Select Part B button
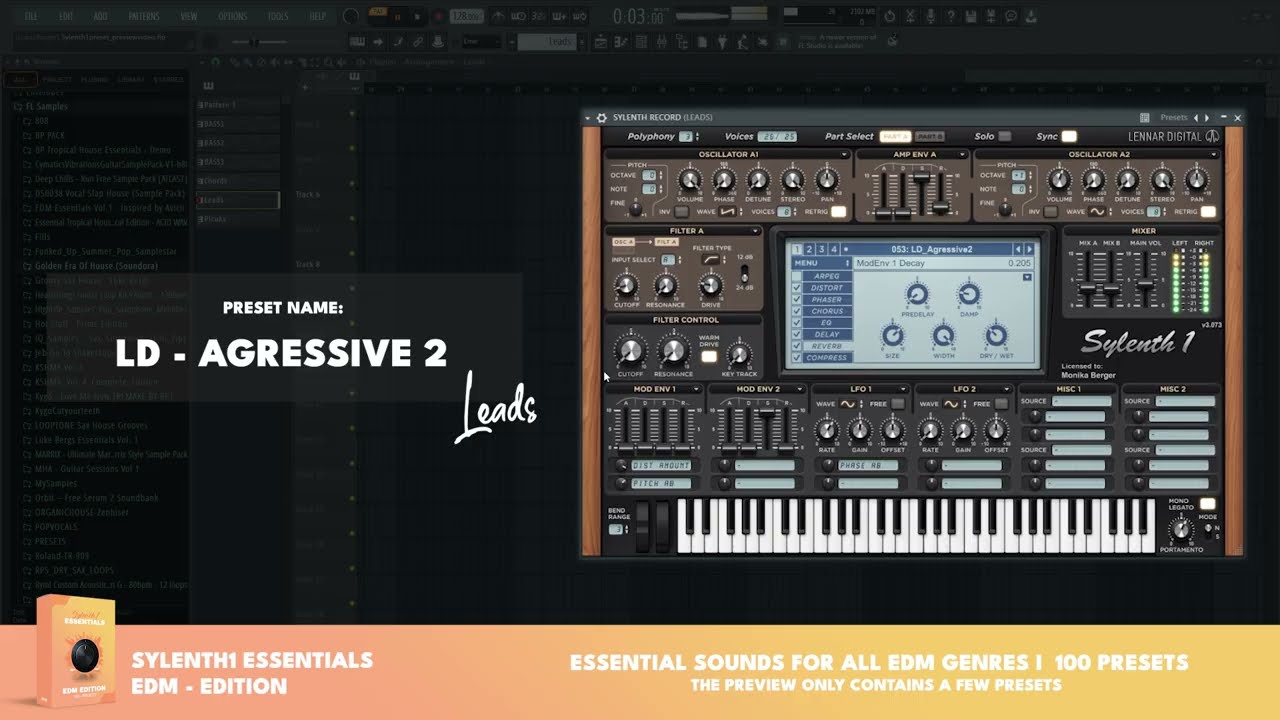 (929, 136)
